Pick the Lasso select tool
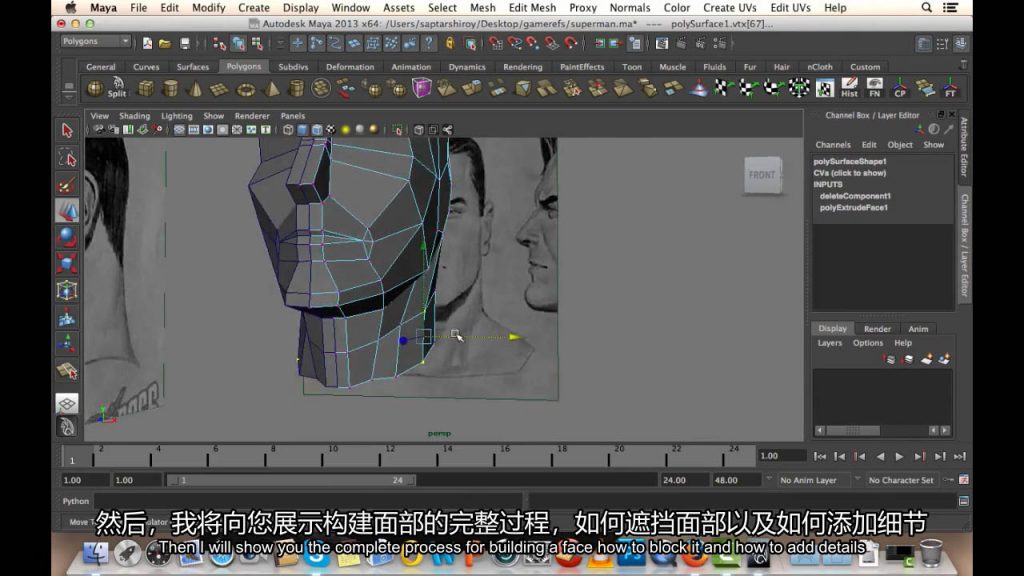The width and height of the screenshot is (1024, 576). tap(67, 157)
